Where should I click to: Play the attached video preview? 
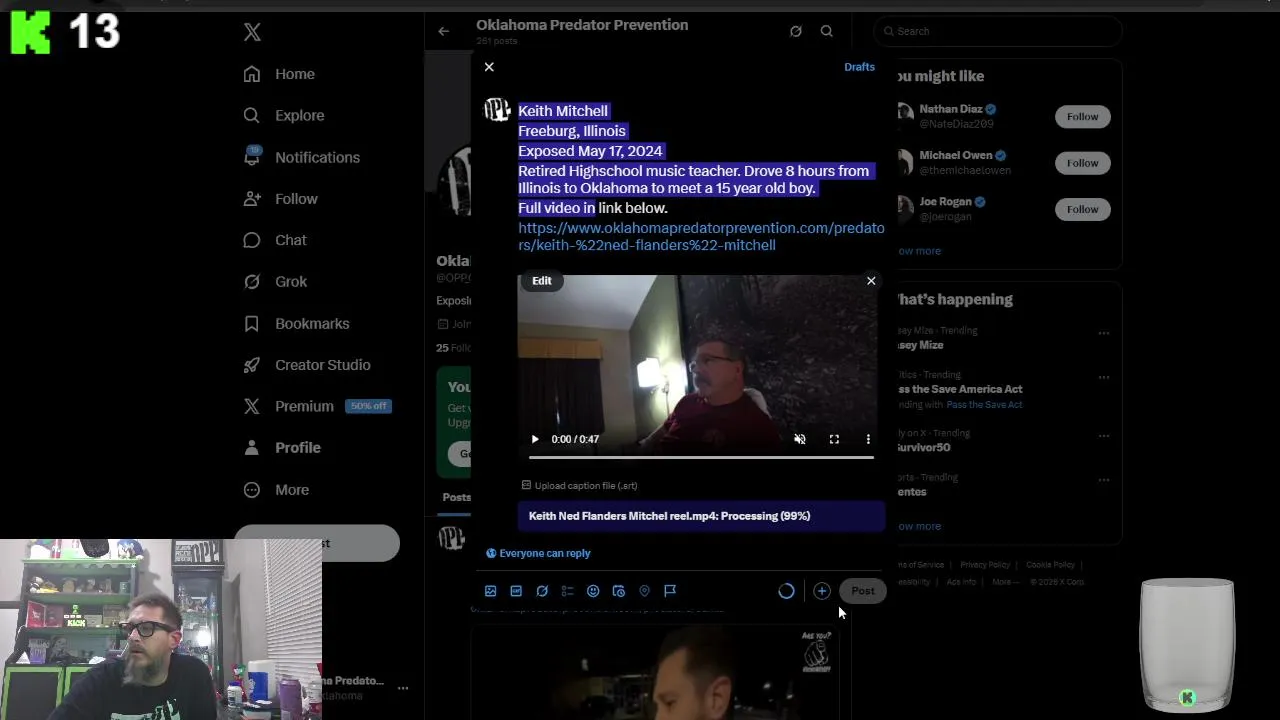535,439
